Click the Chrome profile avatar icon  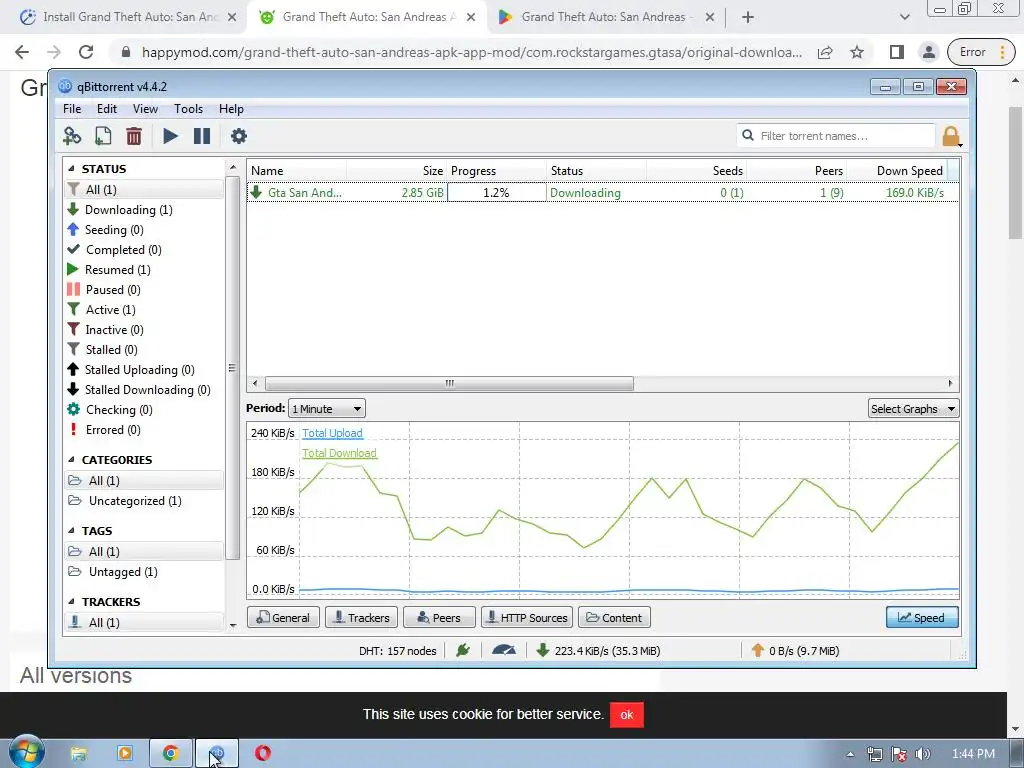tap(928, 52)
